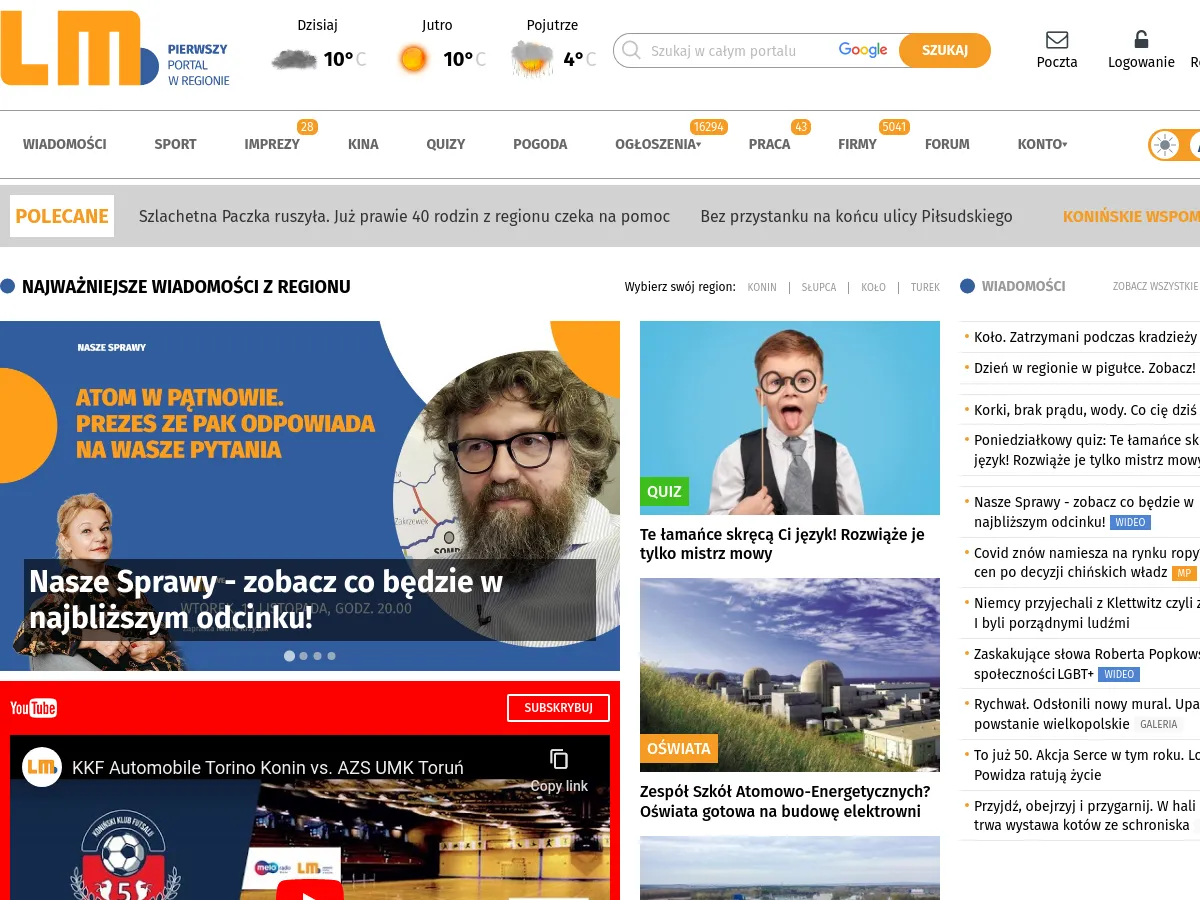Image resolution: width=1200 pixels, height=900 pixels.
Task: Click the Logowanie padlock icon
Action: [x=1140, y=39]
